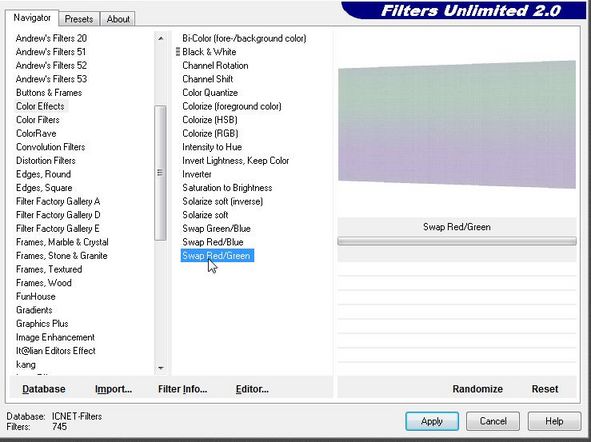Select Colorize (RGB) filter
Screen dimensions: 591x442
[x=210, y=133]
